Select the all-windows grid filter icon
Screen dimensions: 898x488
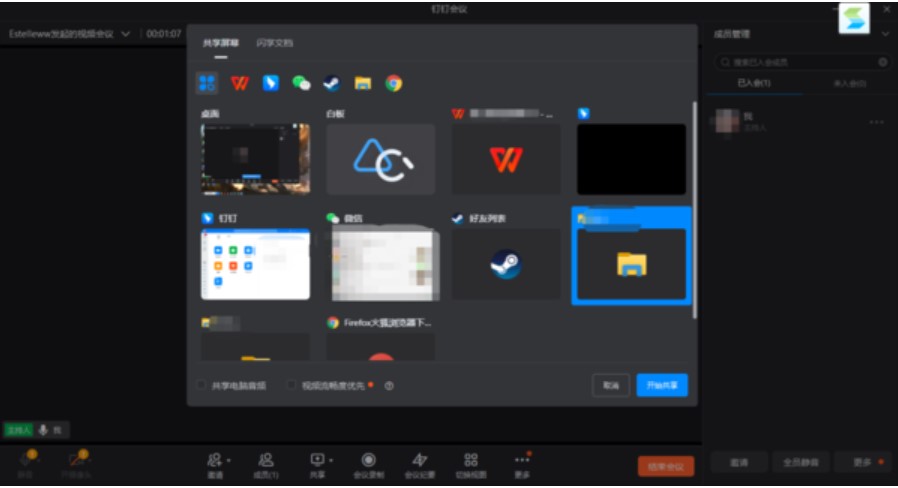click(207, 83)
